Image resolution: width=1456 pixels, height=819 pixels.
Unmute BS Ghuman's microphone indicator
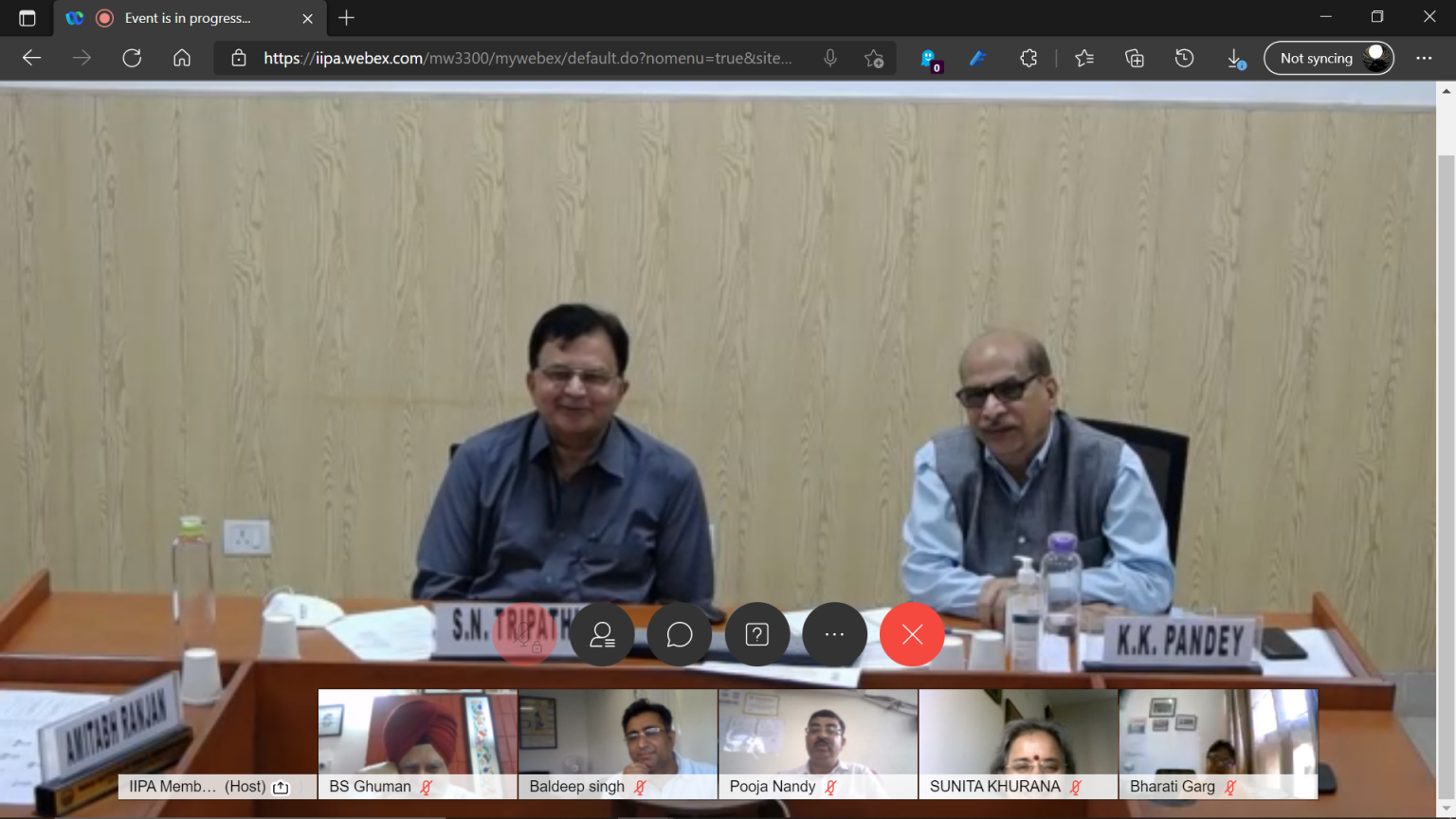[x=425, y=787]
